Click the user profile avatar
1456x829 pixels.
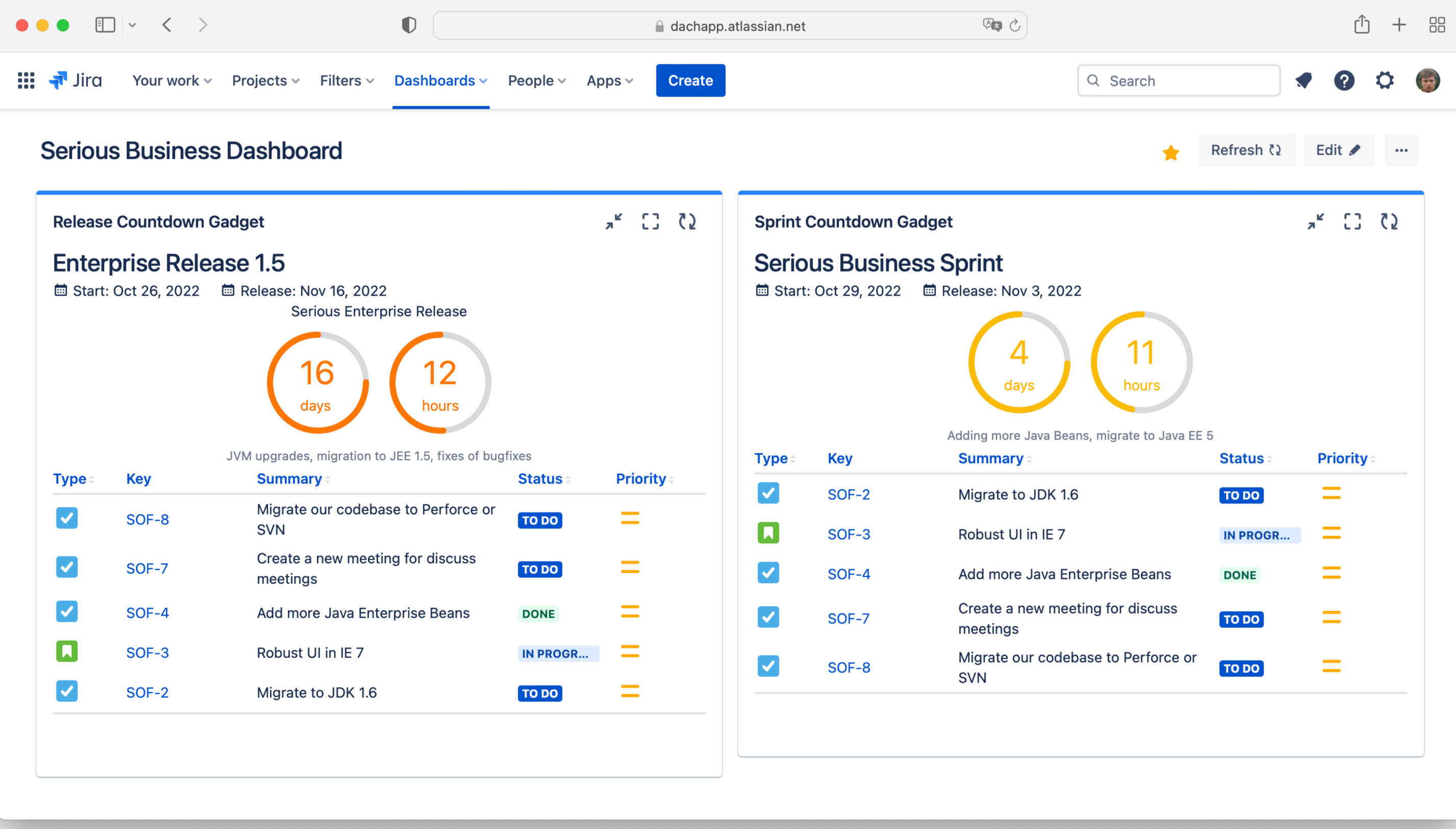[x=1427, y=80]
